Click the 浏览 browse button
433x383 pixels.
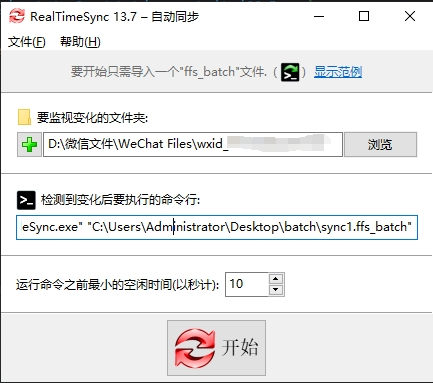click(380, 145)
